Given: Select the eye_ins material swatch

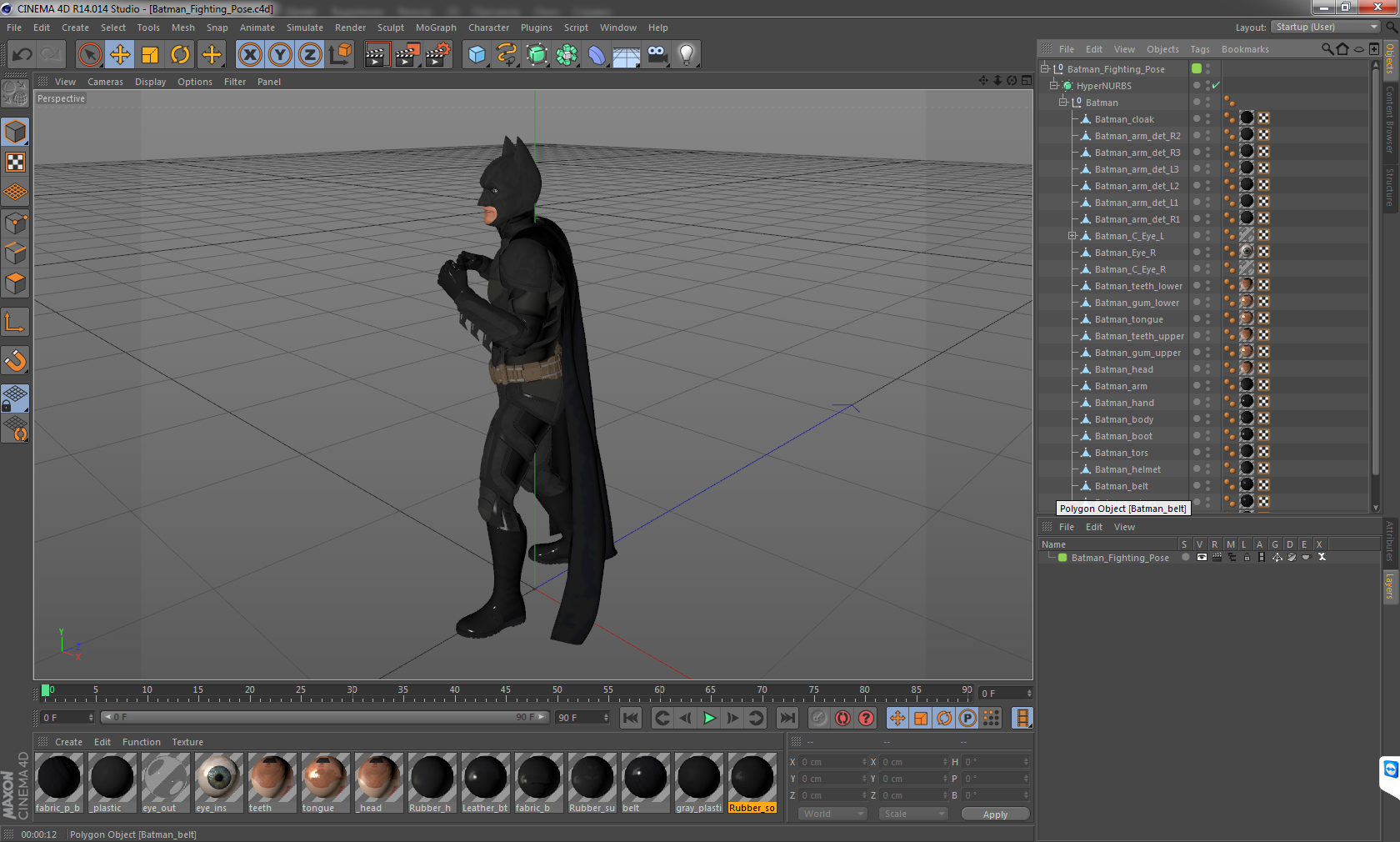Looking at the screenshot, I should click(219, 783).
